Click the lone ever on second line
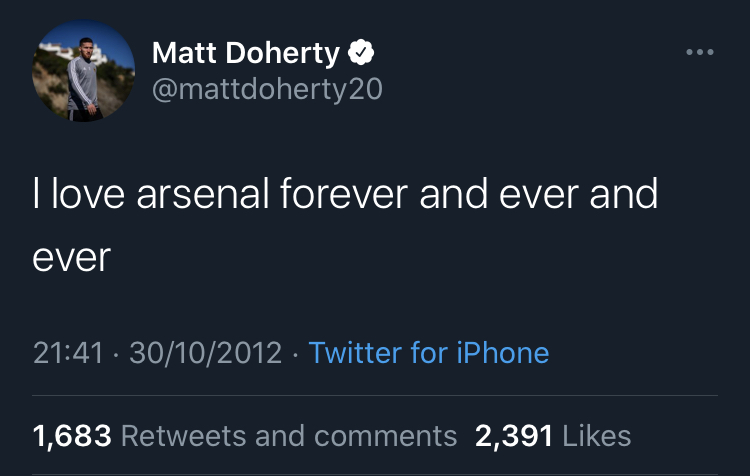 pyautogui.click(x=71, y=258)
